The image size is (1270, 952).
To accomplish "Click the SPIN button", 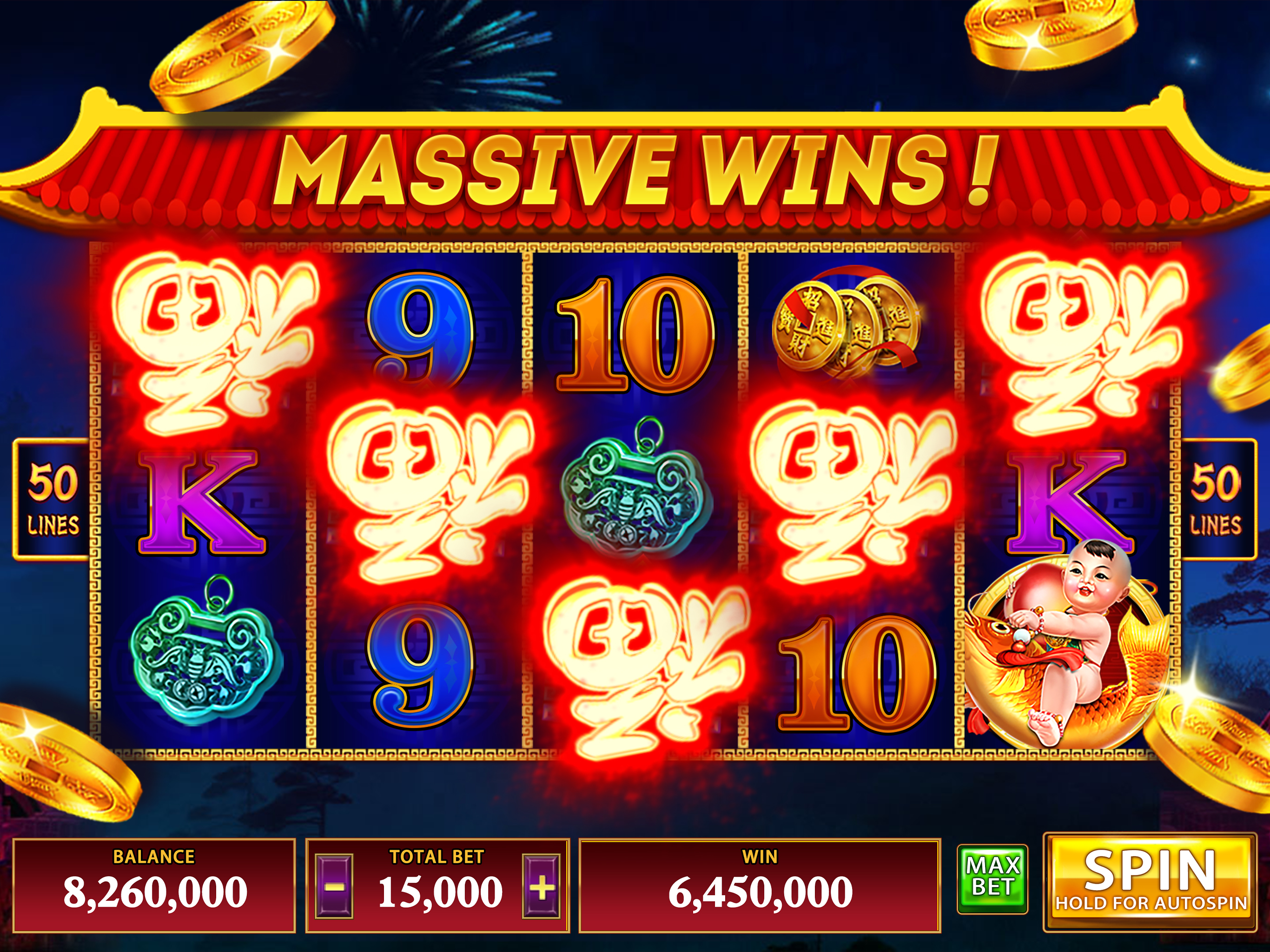I will point(1151,882).
